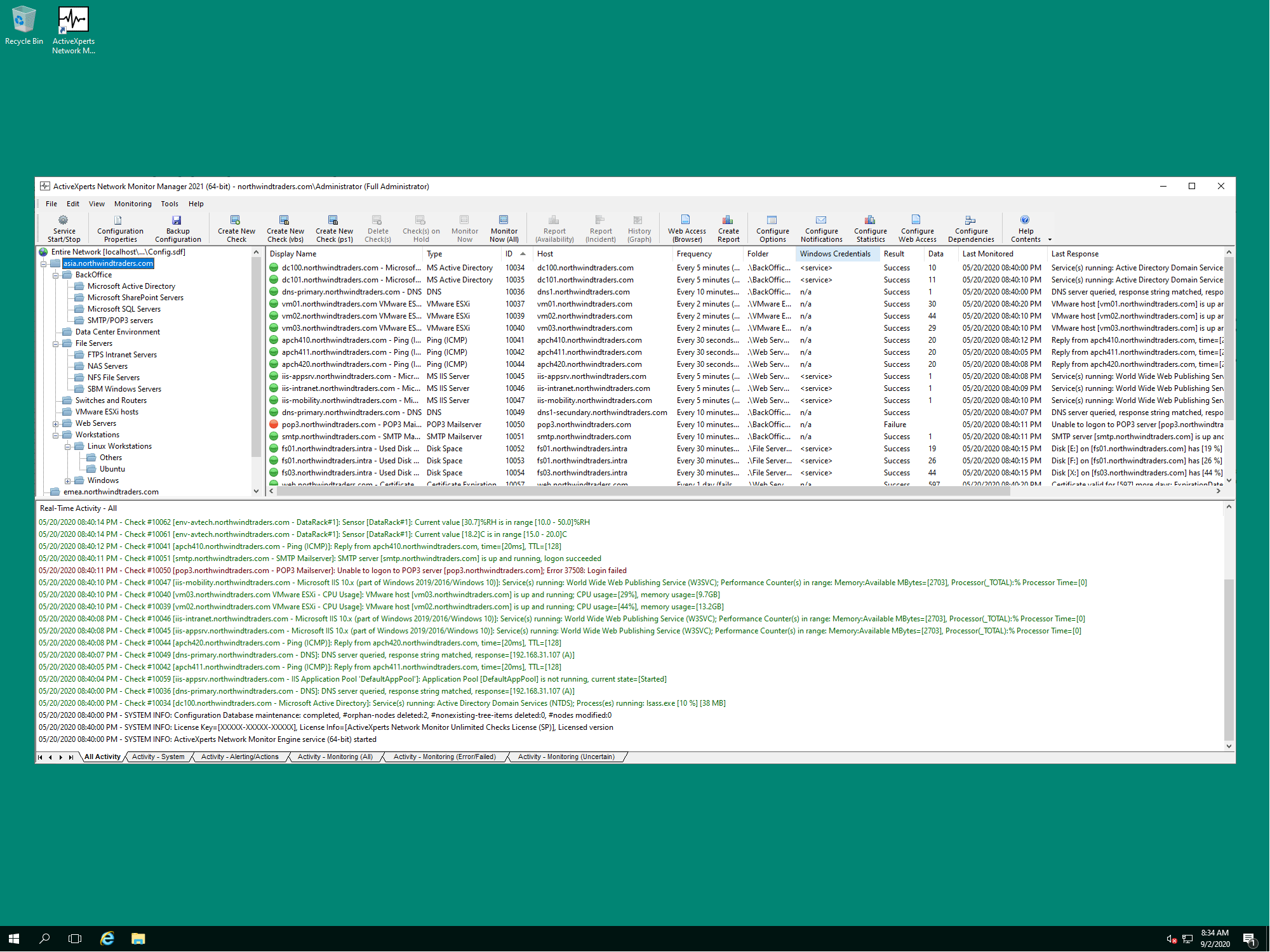Sort checks by the Result column header

[x=901, y=254]
